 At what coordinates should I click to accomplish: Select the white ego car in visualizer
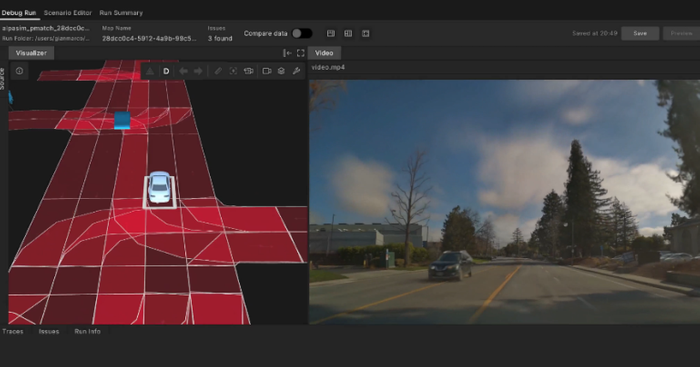pyautogui.click(x=159, y=188)
